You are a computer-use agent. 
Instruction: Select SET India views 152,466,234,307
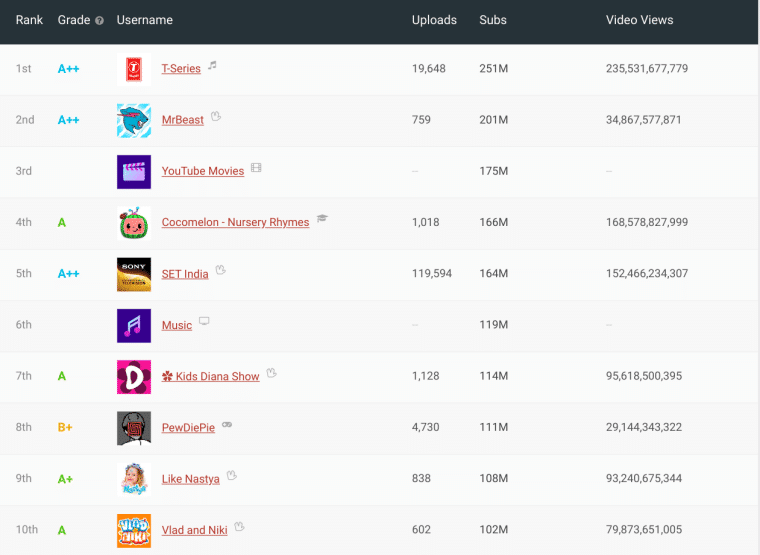click(647, 273)
